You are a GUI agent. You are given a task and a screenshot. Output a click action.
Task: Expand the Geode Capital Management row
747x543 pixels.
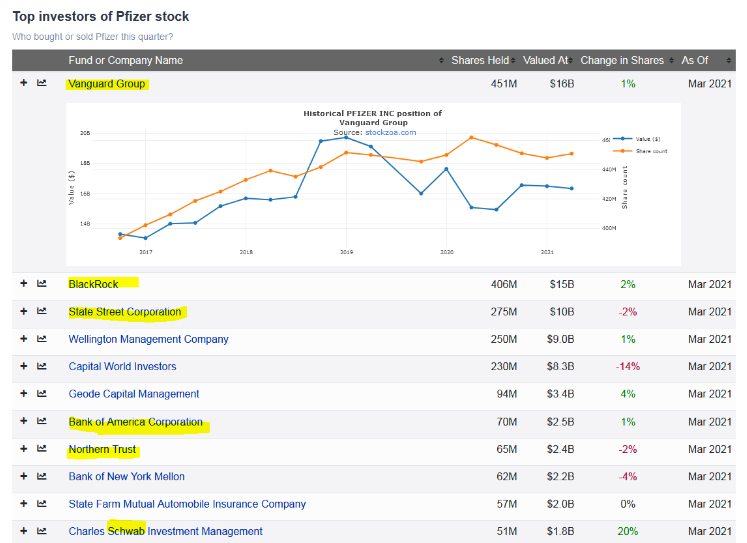point(23,393)
